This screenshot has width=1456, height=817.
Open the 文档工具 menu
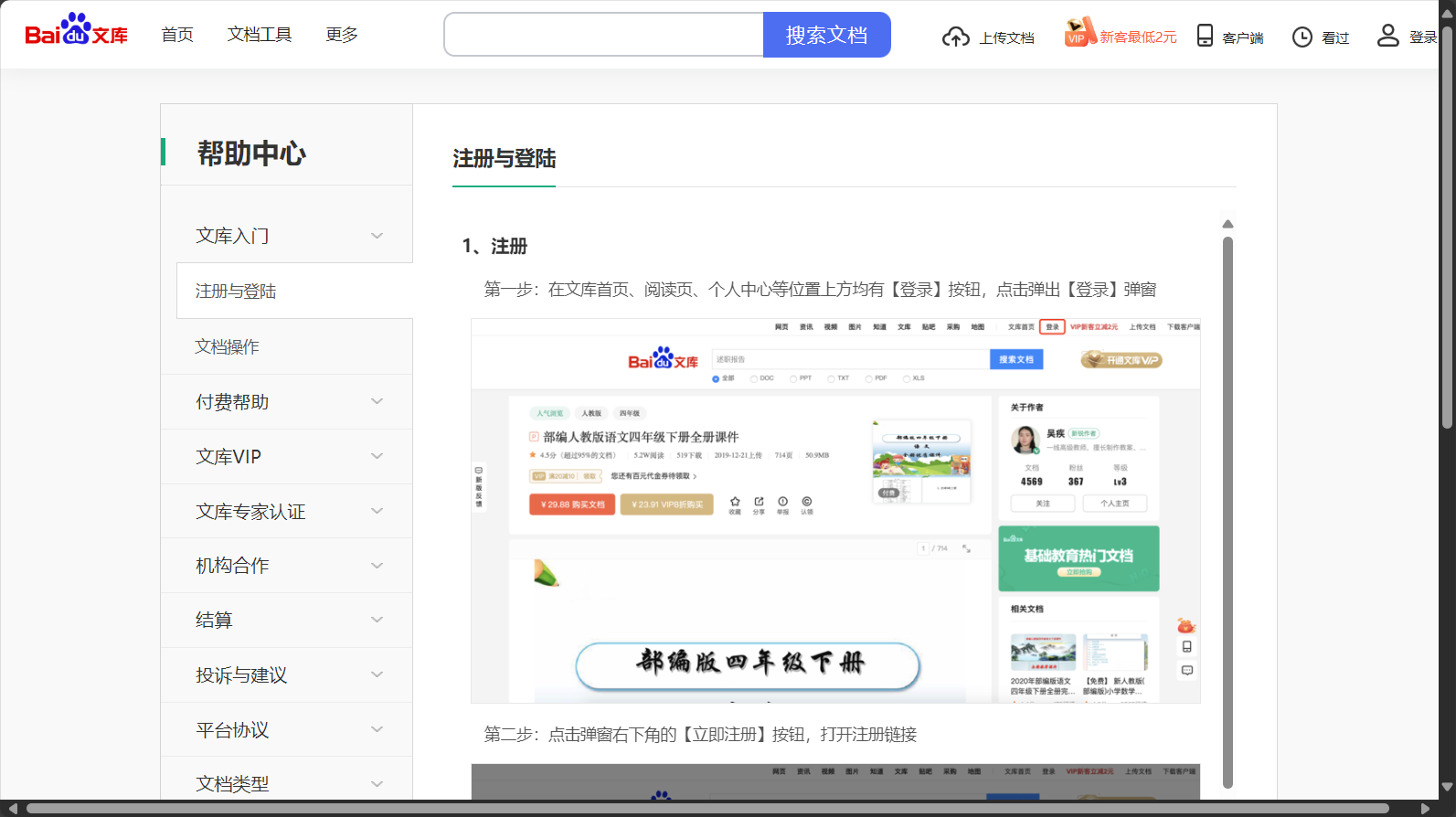pos(260,35)
